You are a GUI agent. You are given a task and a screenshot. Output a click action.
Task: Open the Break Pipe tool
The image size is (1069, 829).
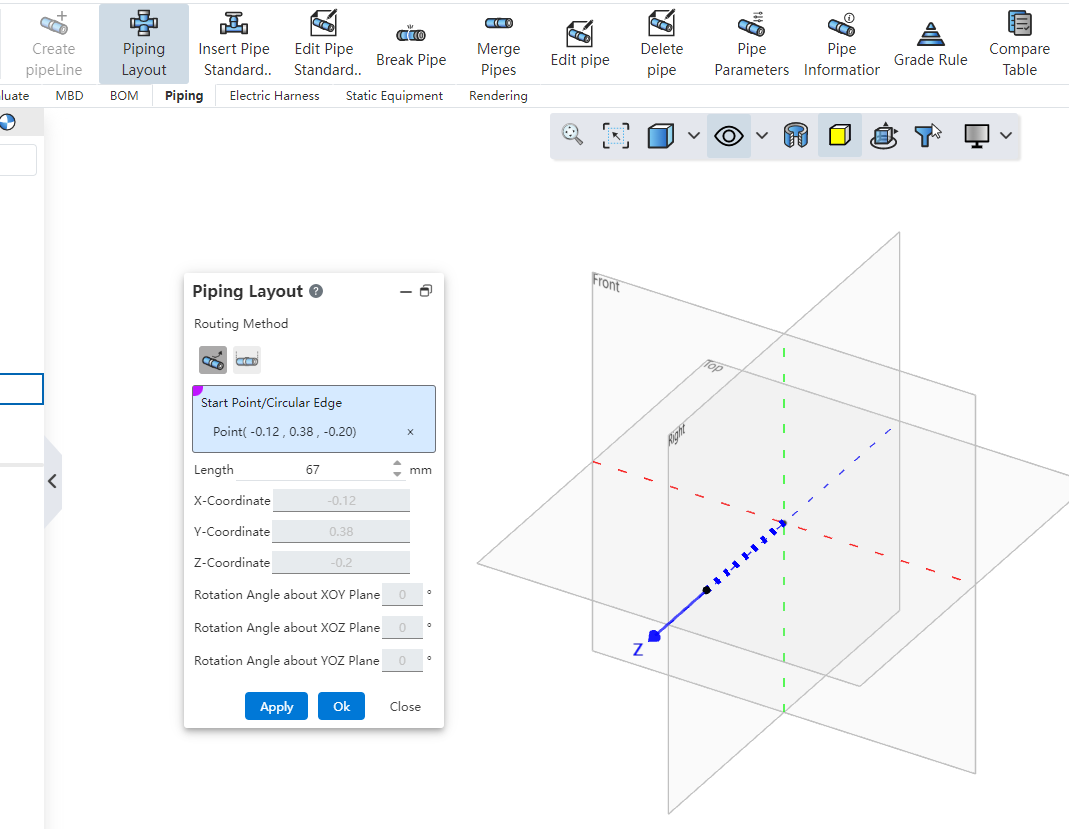tap(411, 43)
